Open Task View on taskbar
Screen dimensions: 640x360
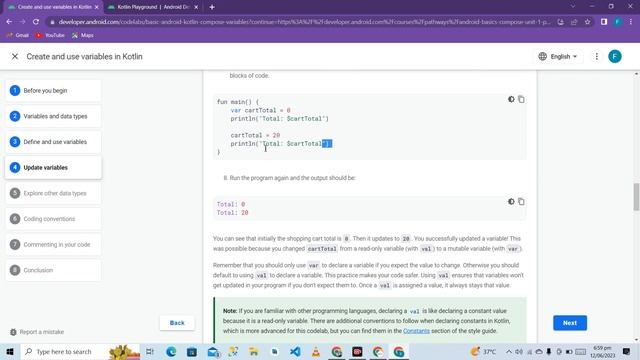click(x=150, y=351)
